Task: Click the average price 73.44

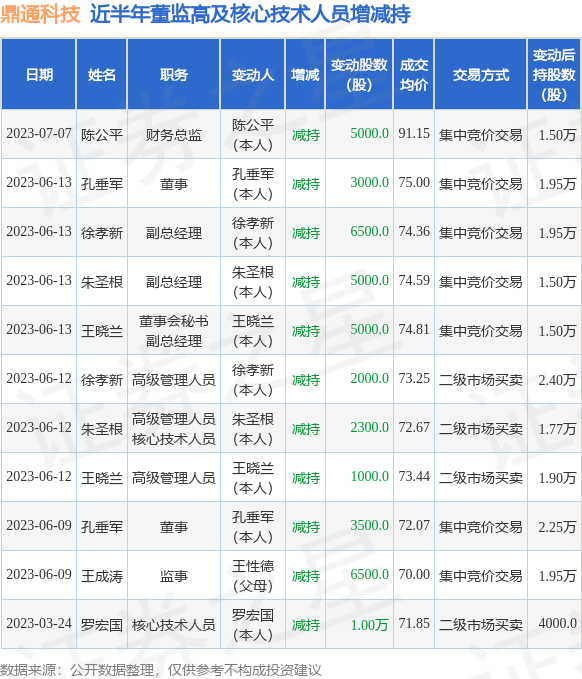Action: click(414, 476)
